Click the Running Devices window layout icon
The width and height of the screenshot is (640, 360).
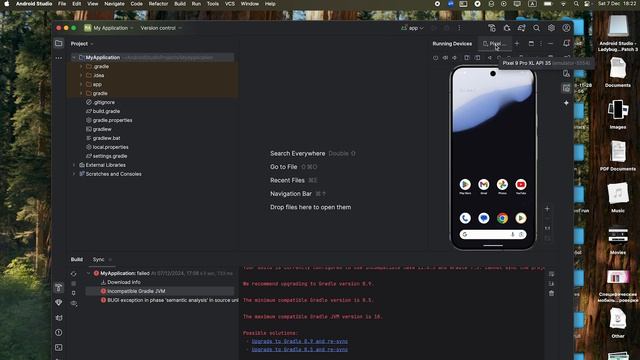click(531, 43)
